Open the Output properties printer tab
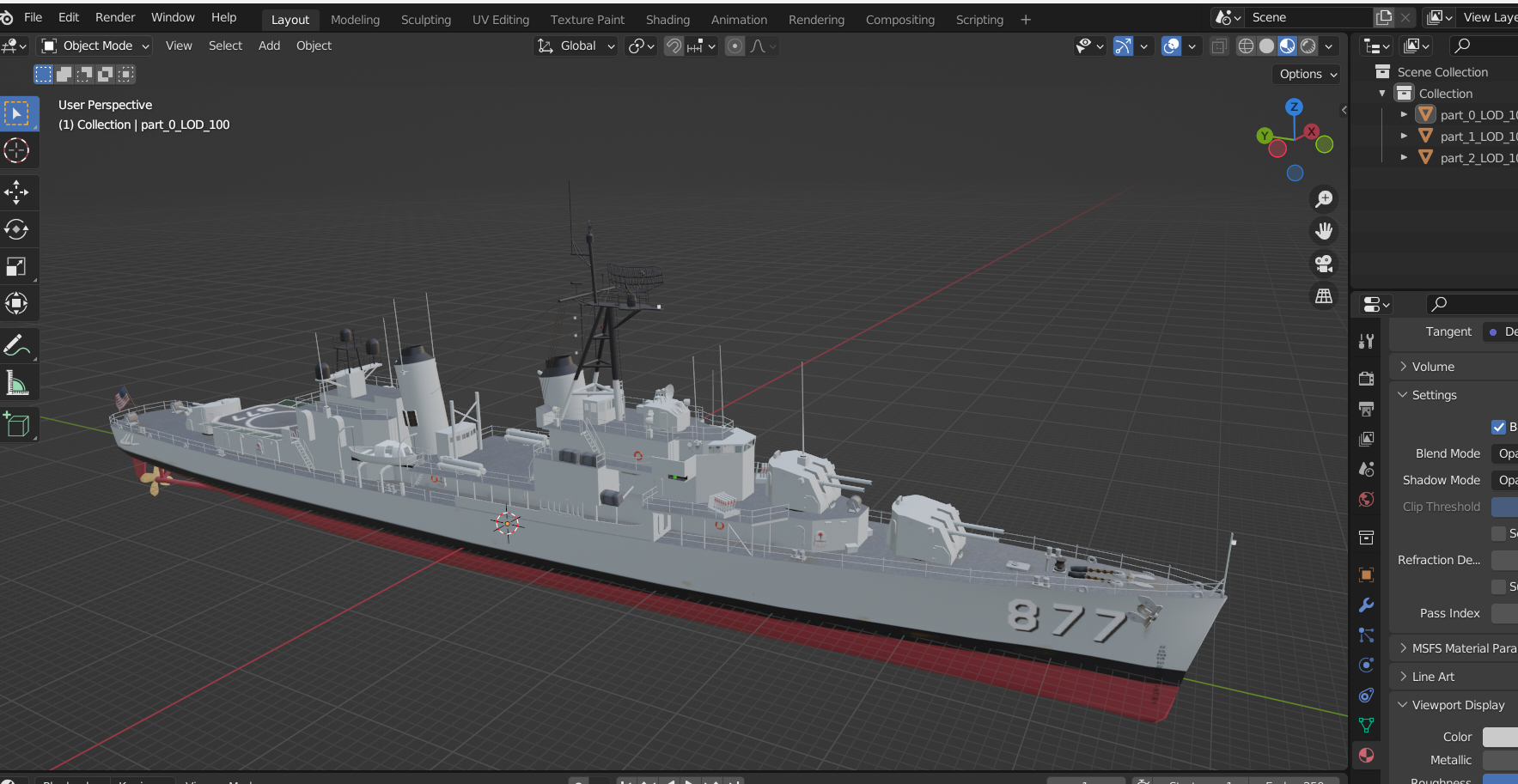 (1367, 409)
